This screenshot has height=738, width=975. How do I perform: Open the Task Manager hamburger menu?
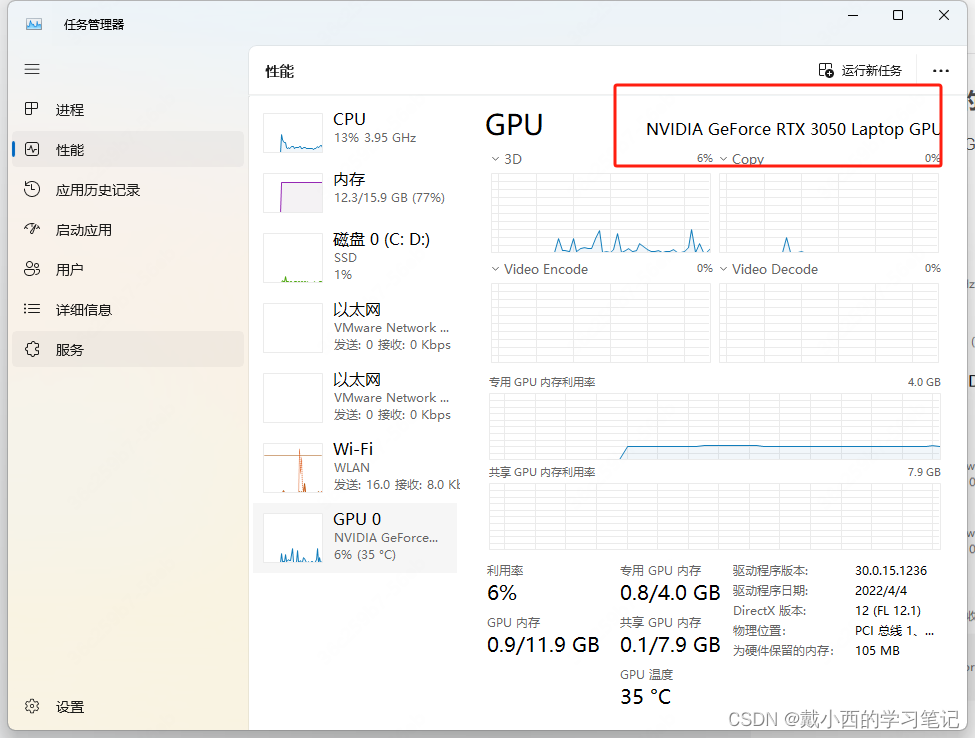point(32,69)
